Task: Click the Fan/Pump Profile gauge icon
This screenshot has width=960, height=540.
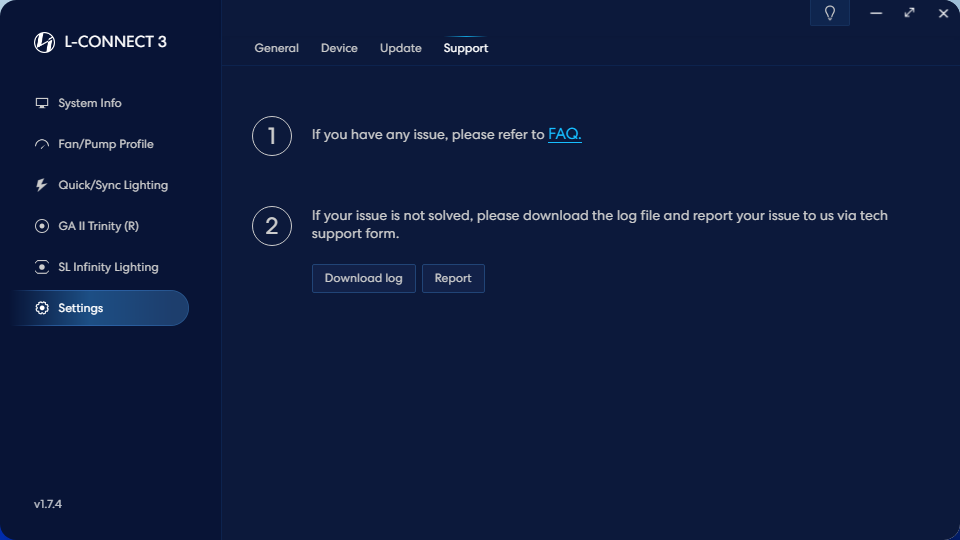Action: coord(42,144)
